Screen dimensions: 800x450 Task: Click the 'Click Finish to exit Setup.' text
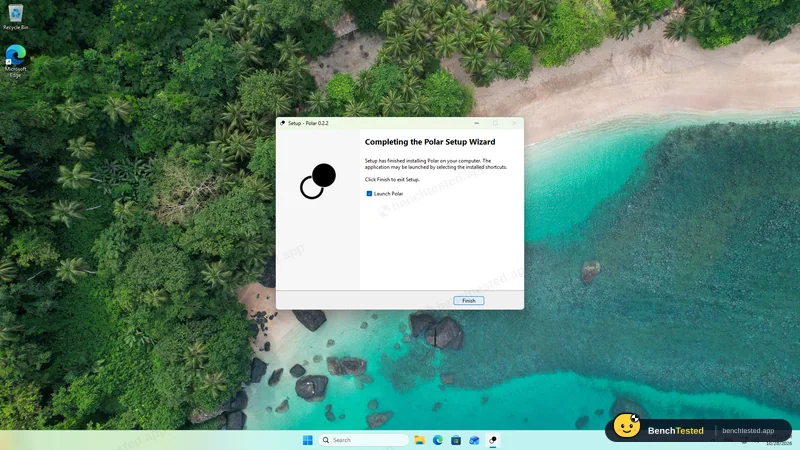point(392,180)
